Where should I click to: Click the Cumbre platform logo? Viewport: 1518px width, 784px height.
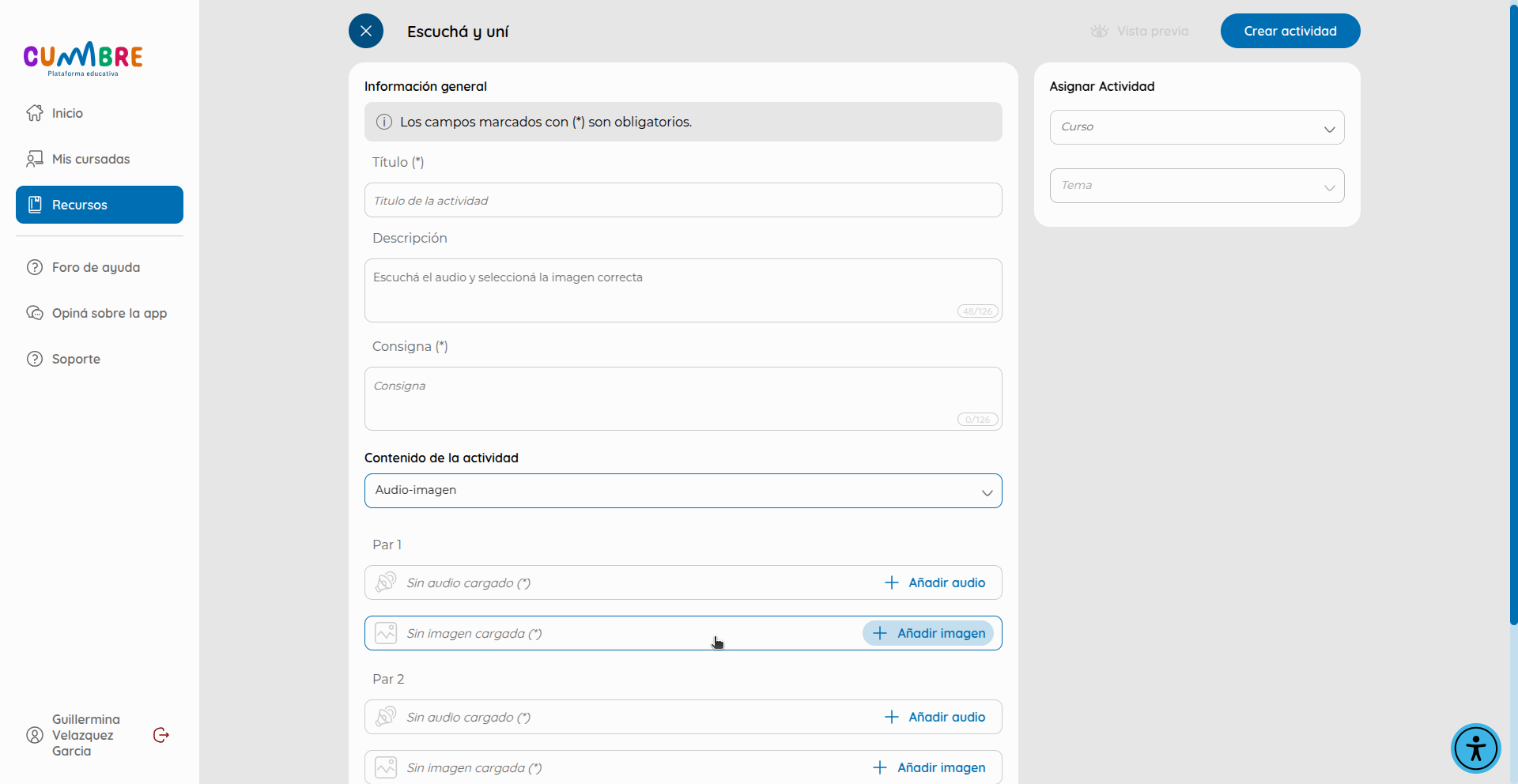pyautogui.click(x=83, y=58)
